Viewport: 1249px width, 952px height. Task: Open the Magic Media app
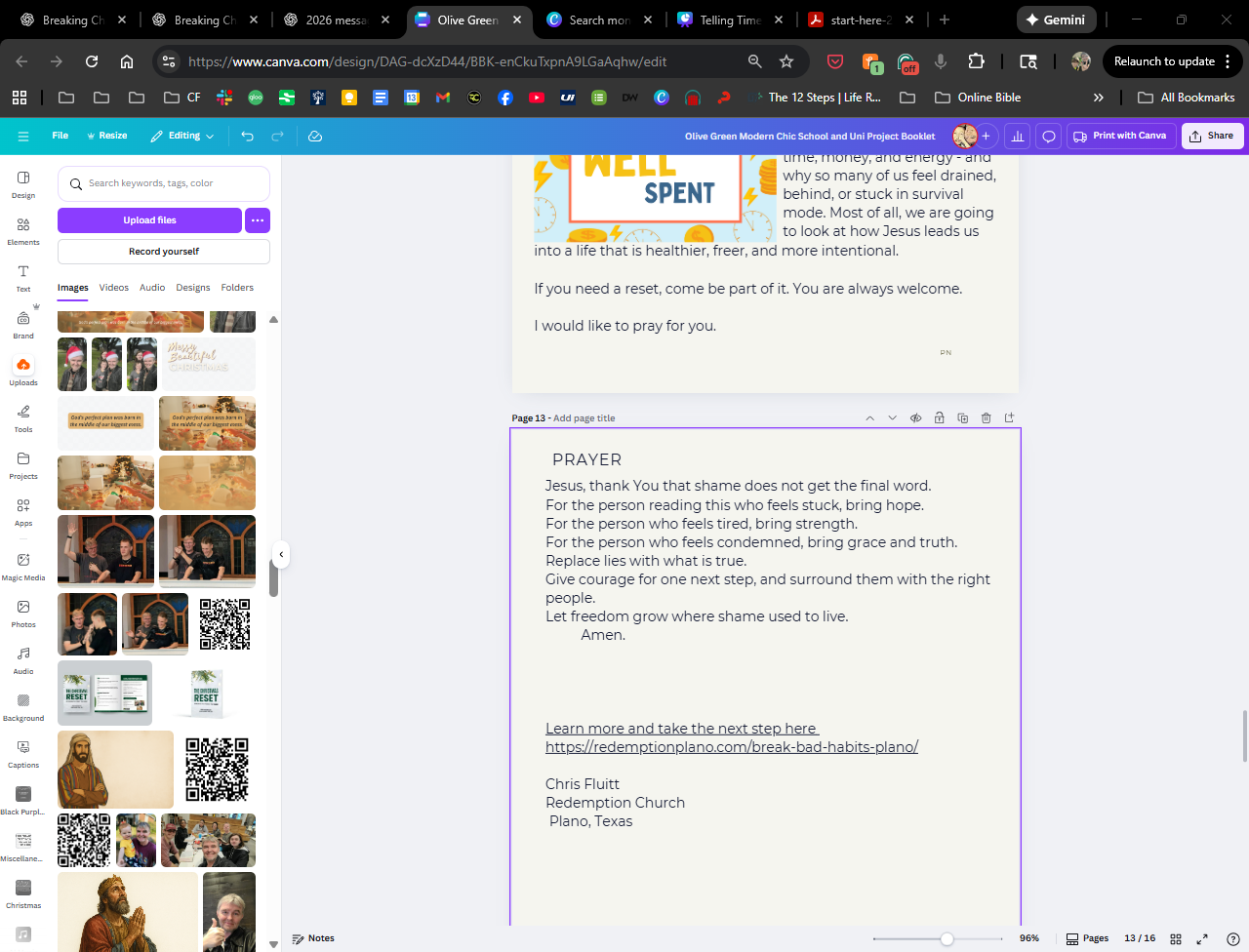(23, 566)
